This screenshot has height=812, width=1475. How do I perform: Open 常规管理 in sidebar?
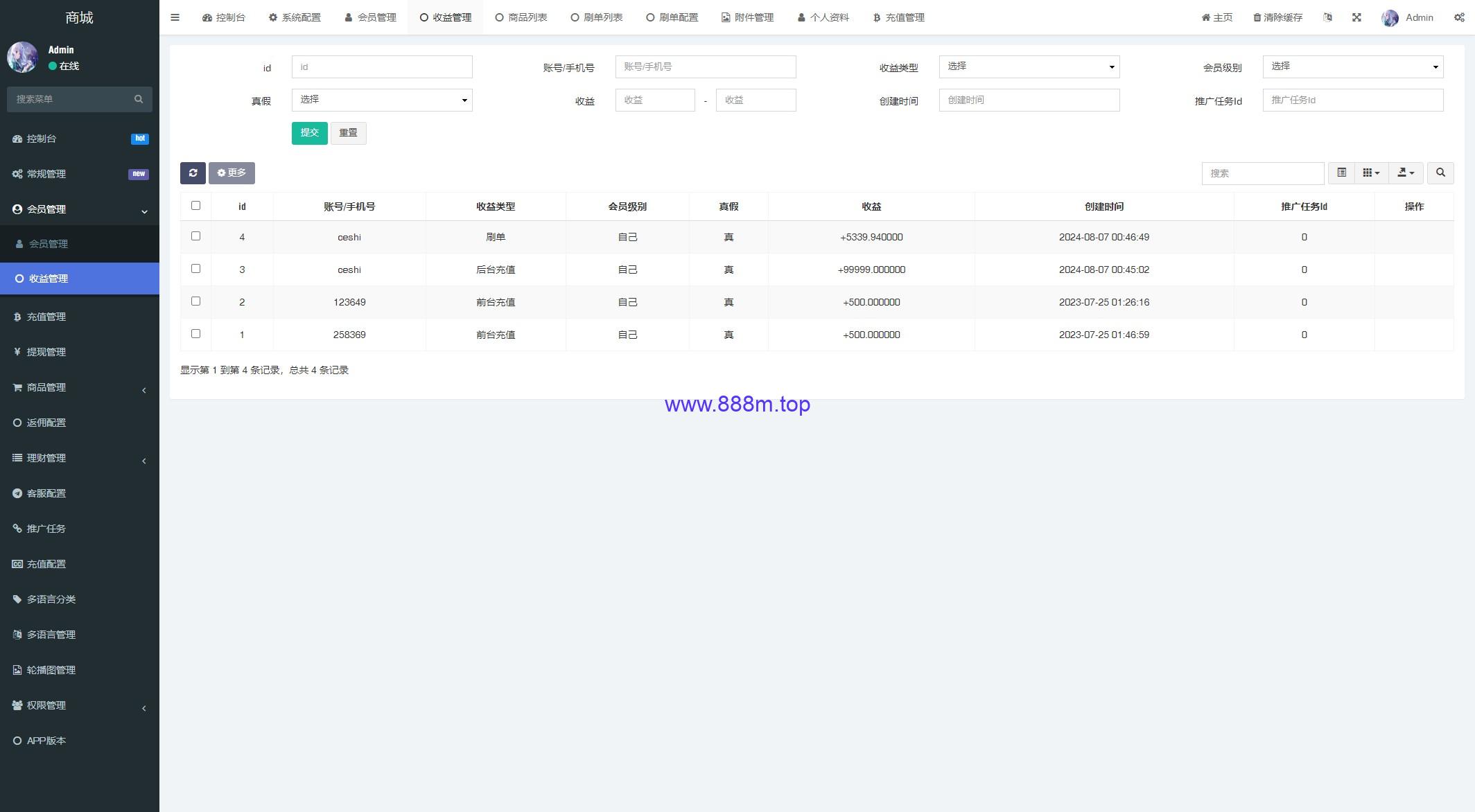[x=80, y=174]
